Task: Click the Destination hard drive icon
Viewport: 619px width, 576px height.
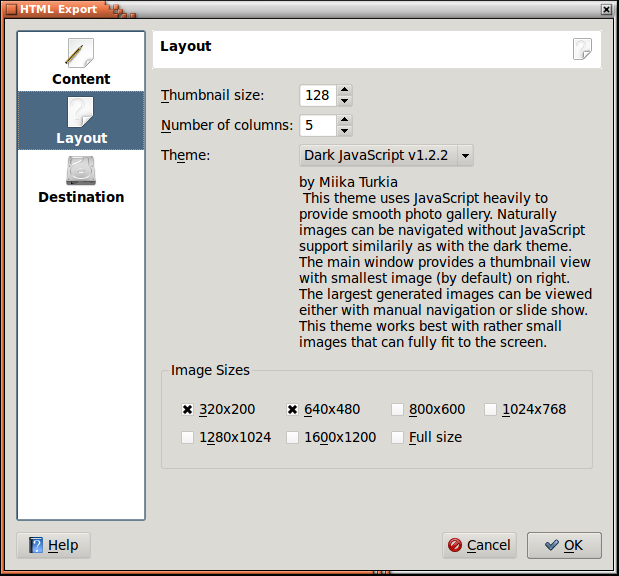Action: [x=81, y=171]
